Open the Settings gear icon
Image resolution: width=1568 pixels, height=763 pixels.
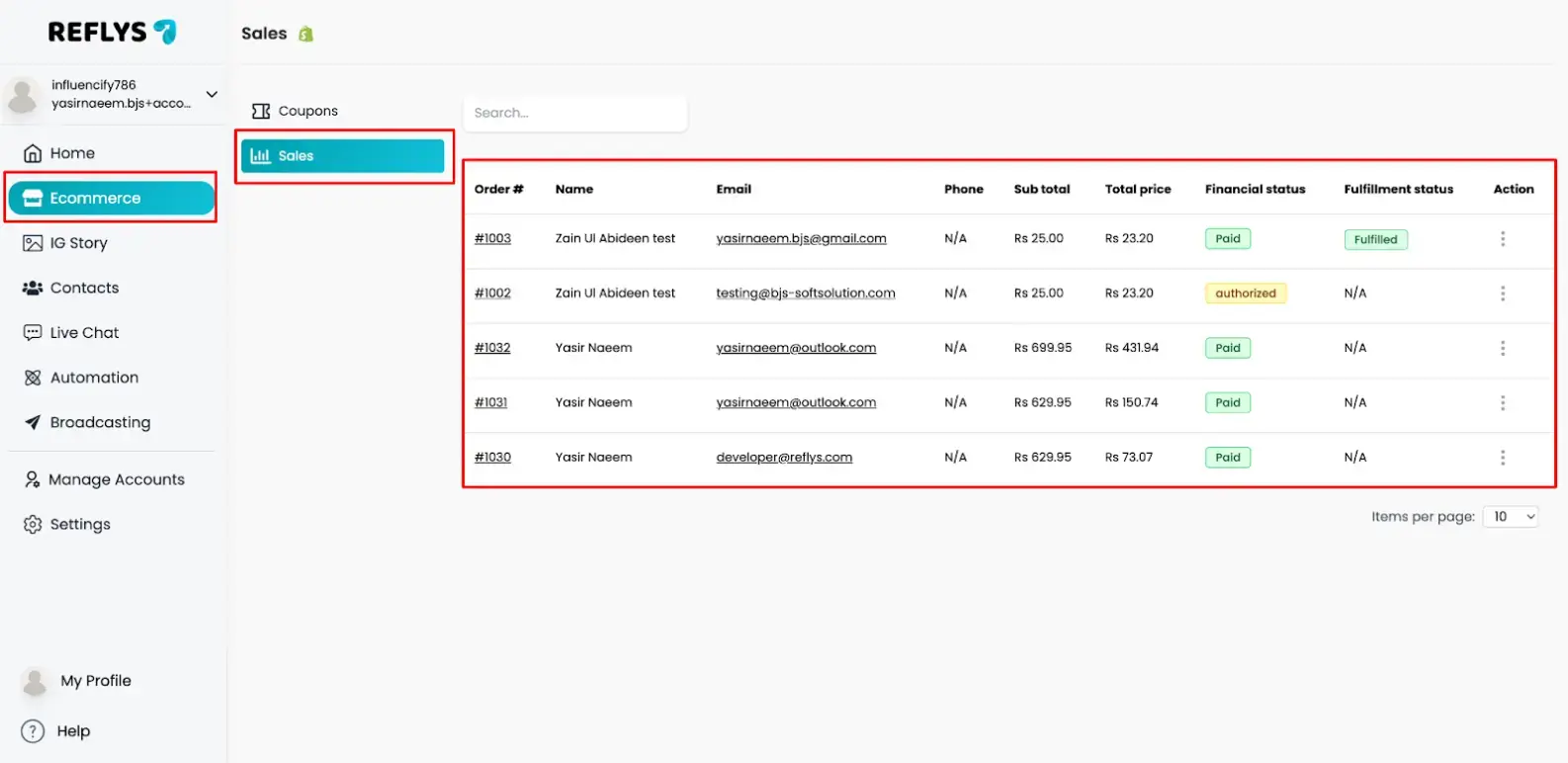[x=33, y=525]
